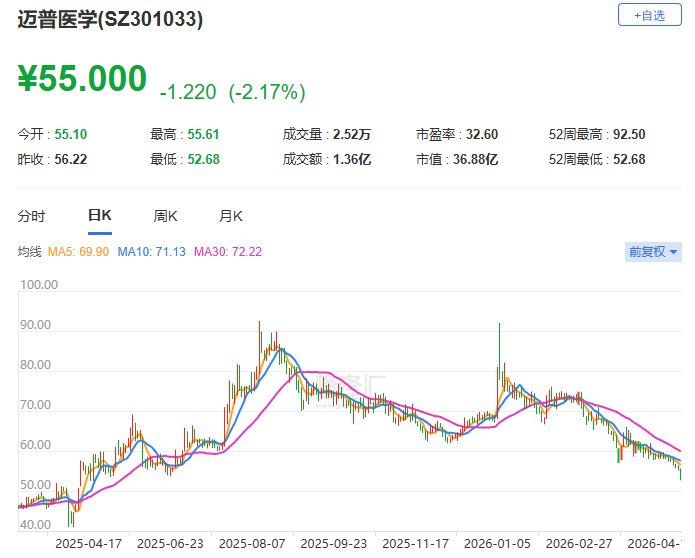Click the 2025-08-07 date axis label
The height and width of the screenshot is (558, 695).
(252, 543)
